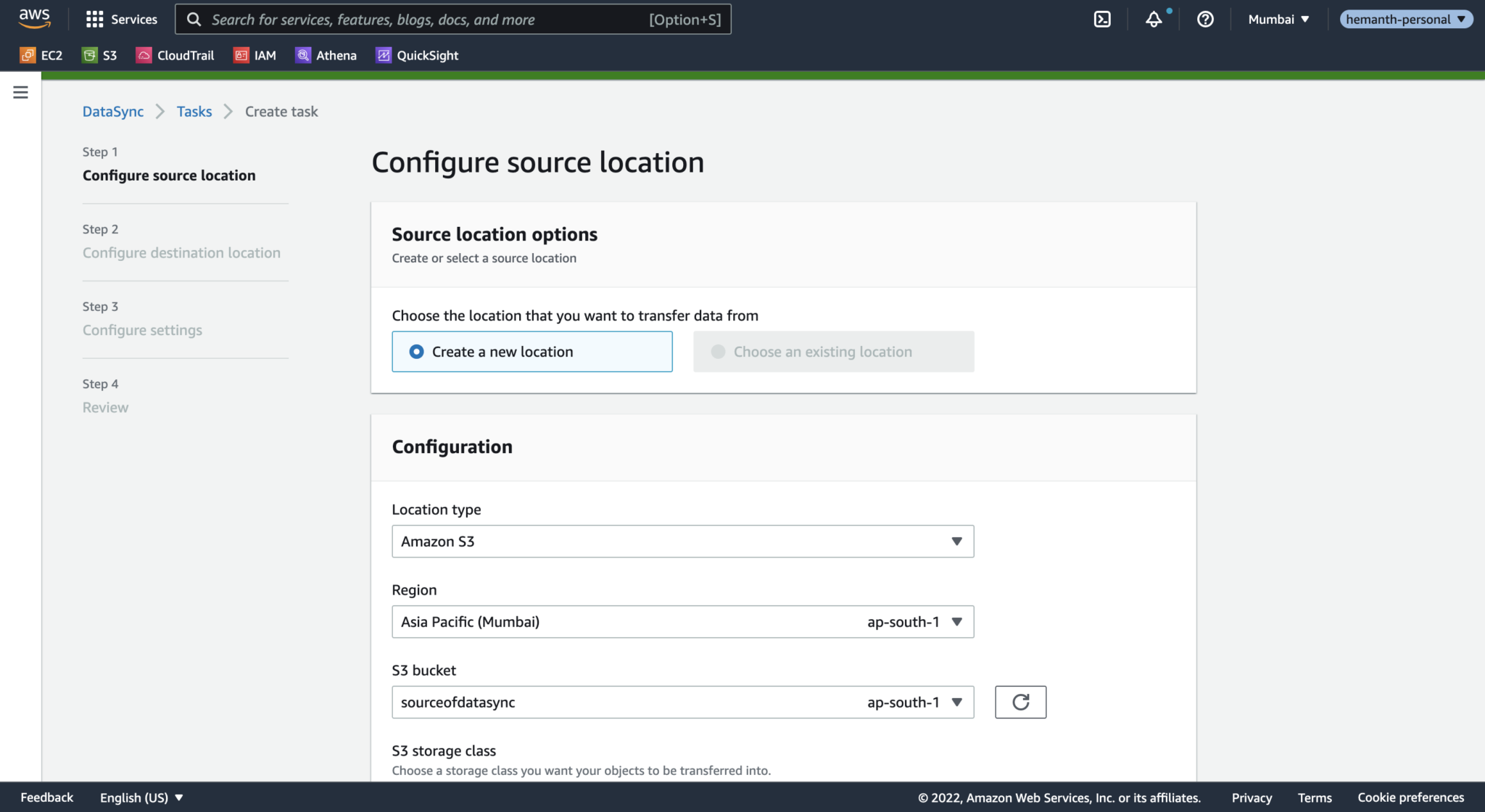This screenshot has width=1485, height=812.
Task: Open EC2 from the favorites bar
Action: tap(41, 55)
